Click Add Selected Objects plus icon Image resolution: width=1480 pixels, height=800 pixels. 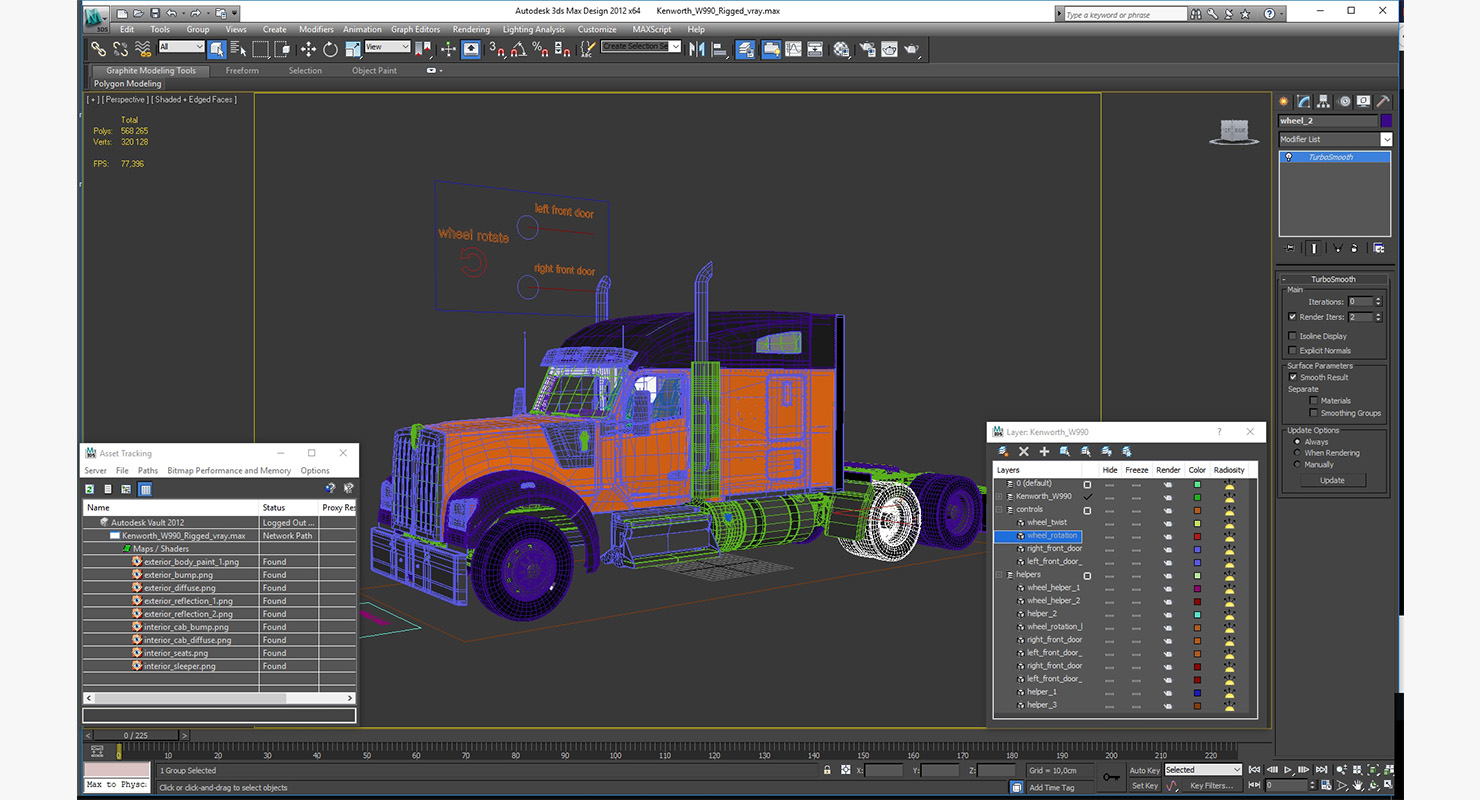(1044, 452)
